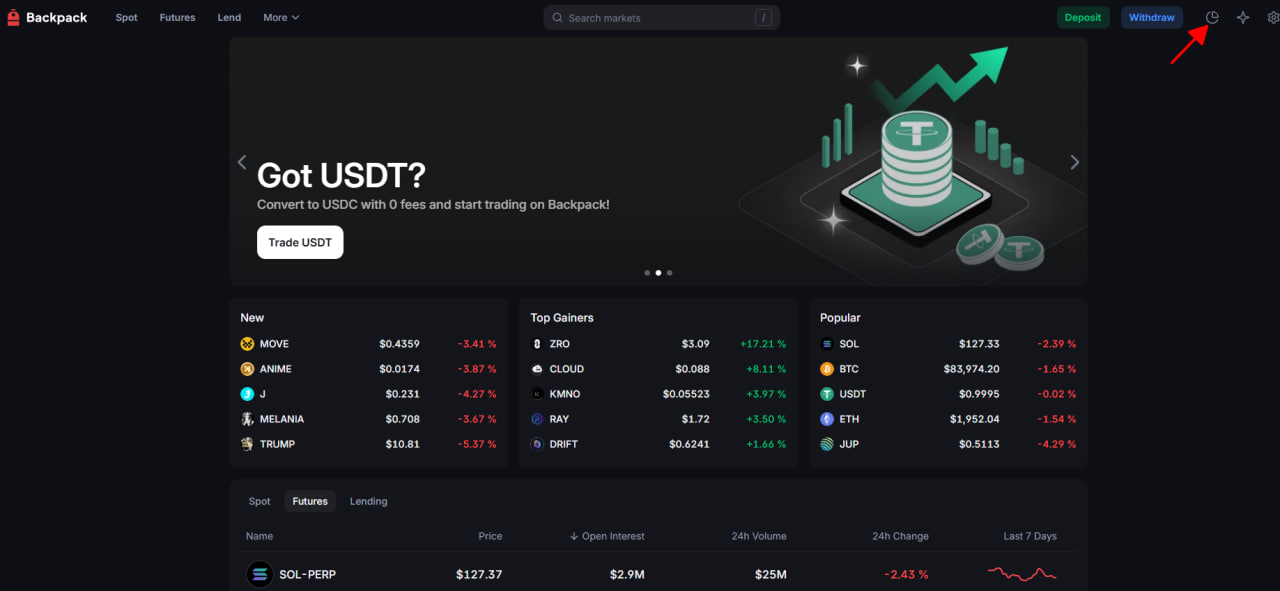Screen dimensions: 1280x591
Task: Click the CLOUD token icon
Action: coord(537,369)
